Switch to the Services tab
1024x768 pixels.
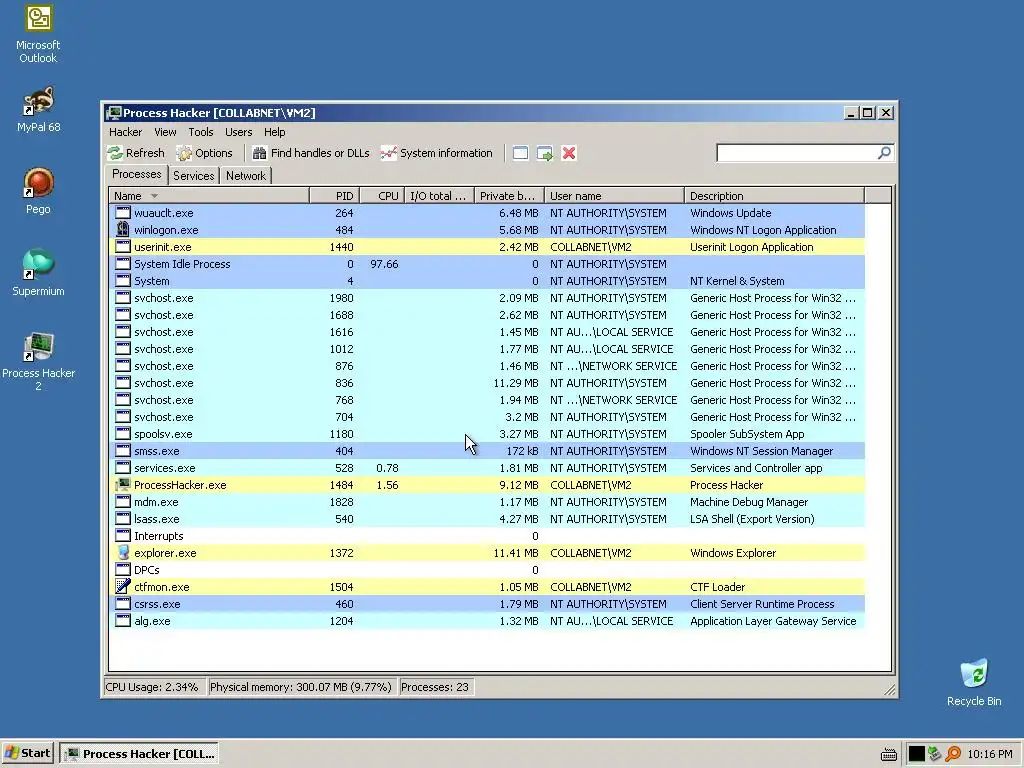[x=193, y=176]
